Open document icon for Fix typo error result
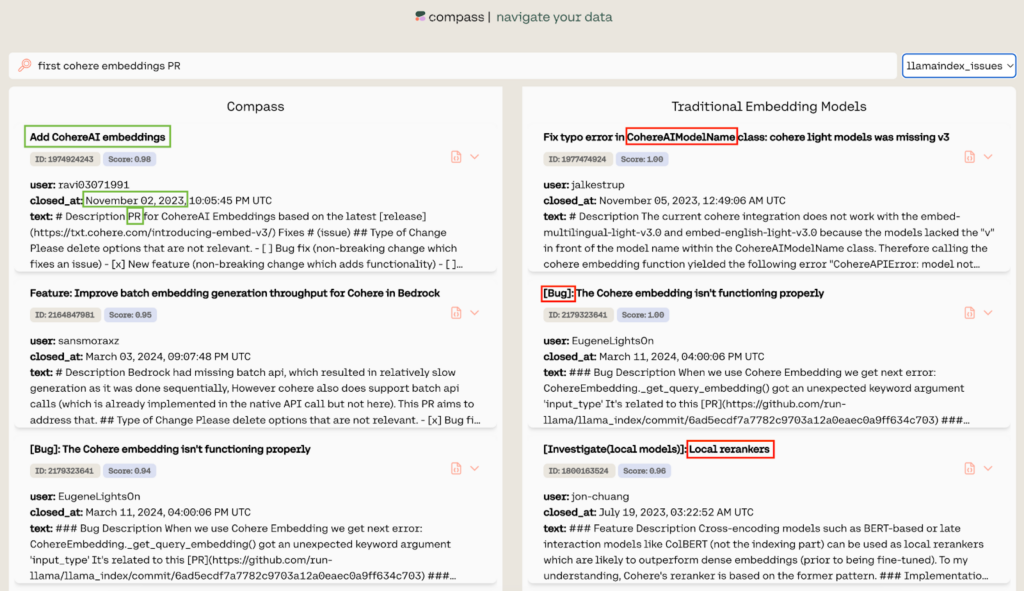1024x591 pixels. click(x=969, y=157)
